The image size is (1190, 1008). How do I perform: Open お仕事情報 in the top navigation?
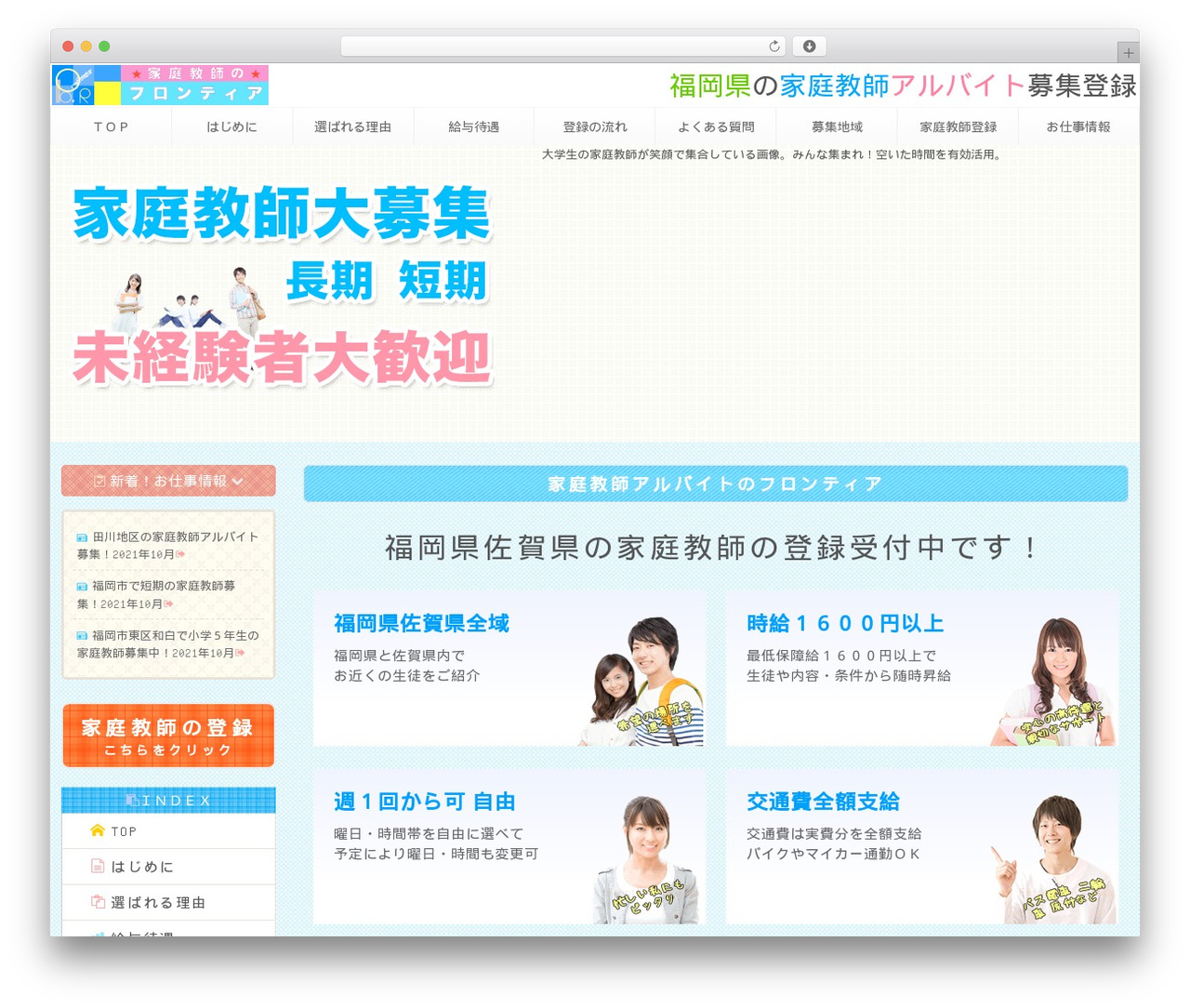click(1078, 126)
